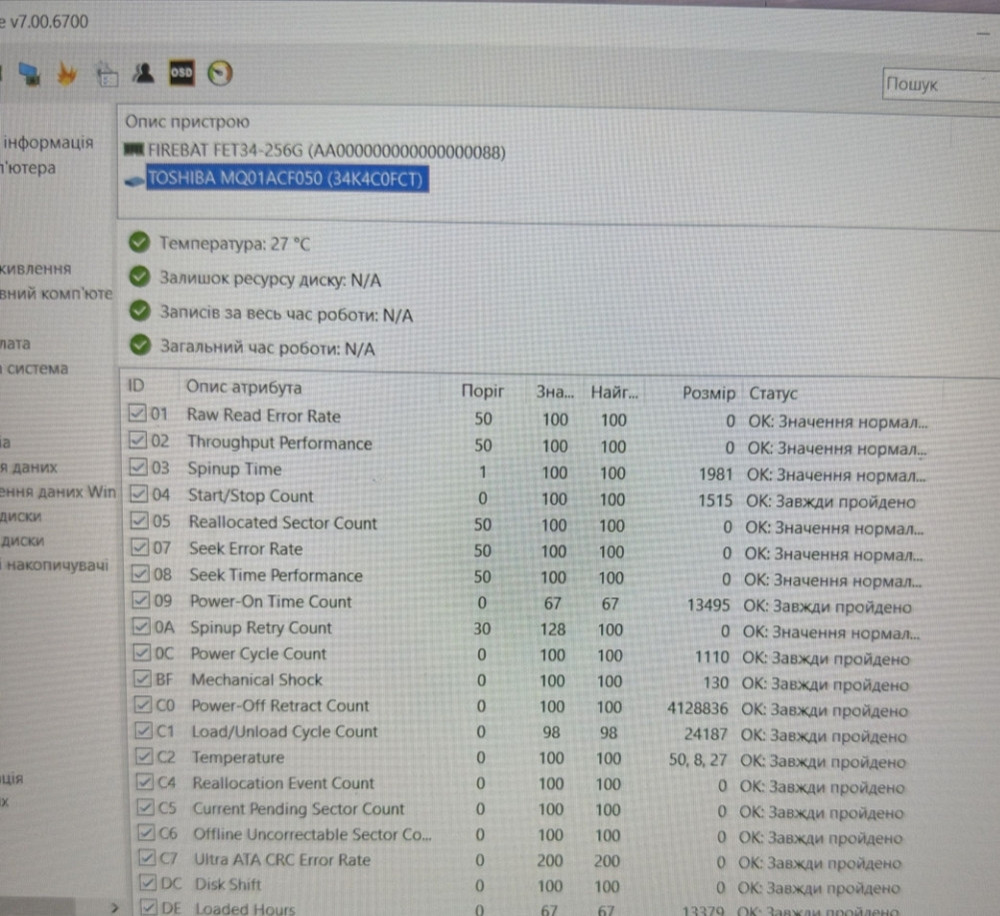Image resolution: width=1000 pixels, height=916 pixels.
Task: Click the green check icon beside Температура
Action: tap(139, 243)
